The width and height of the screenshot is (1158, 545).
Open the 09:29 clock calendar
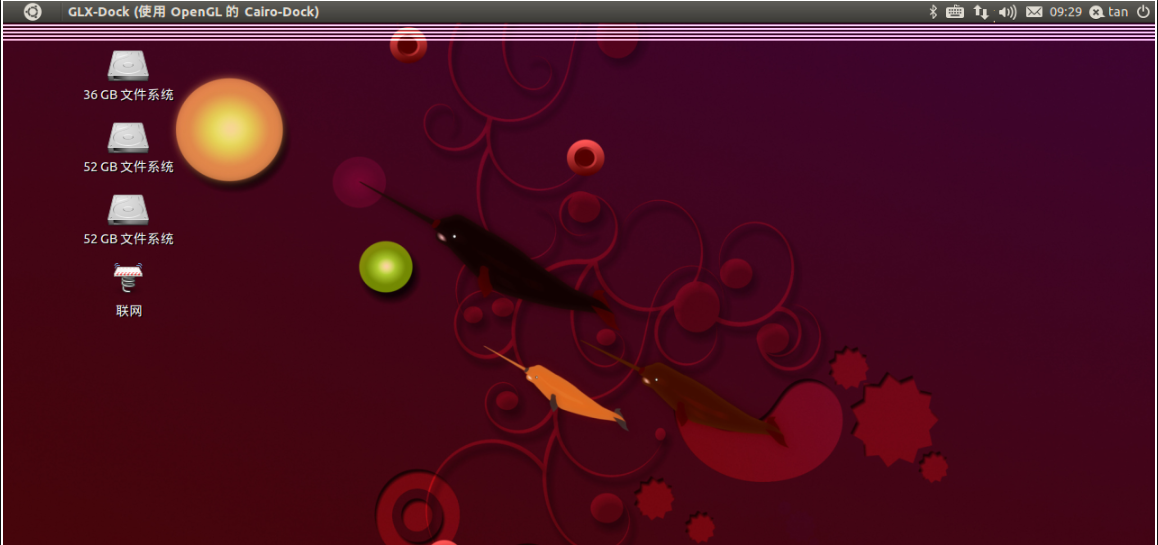(x=1066, y=12)
